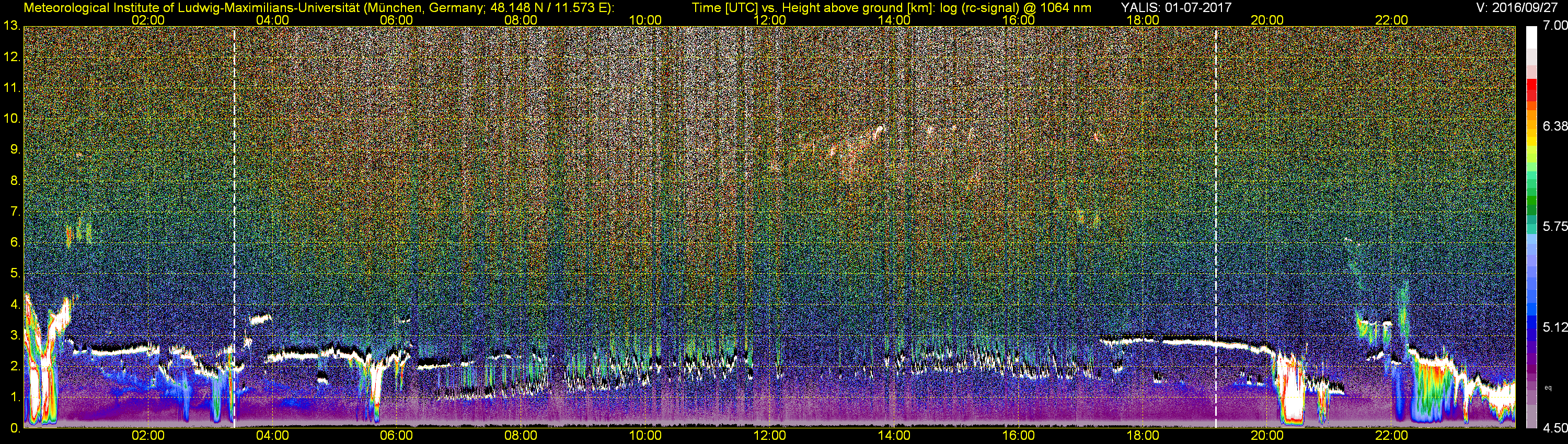Viewport: 1568px width, 444px height.
Task: Click the dashed white marker line after 19:00
Action: coord(1216,227)
